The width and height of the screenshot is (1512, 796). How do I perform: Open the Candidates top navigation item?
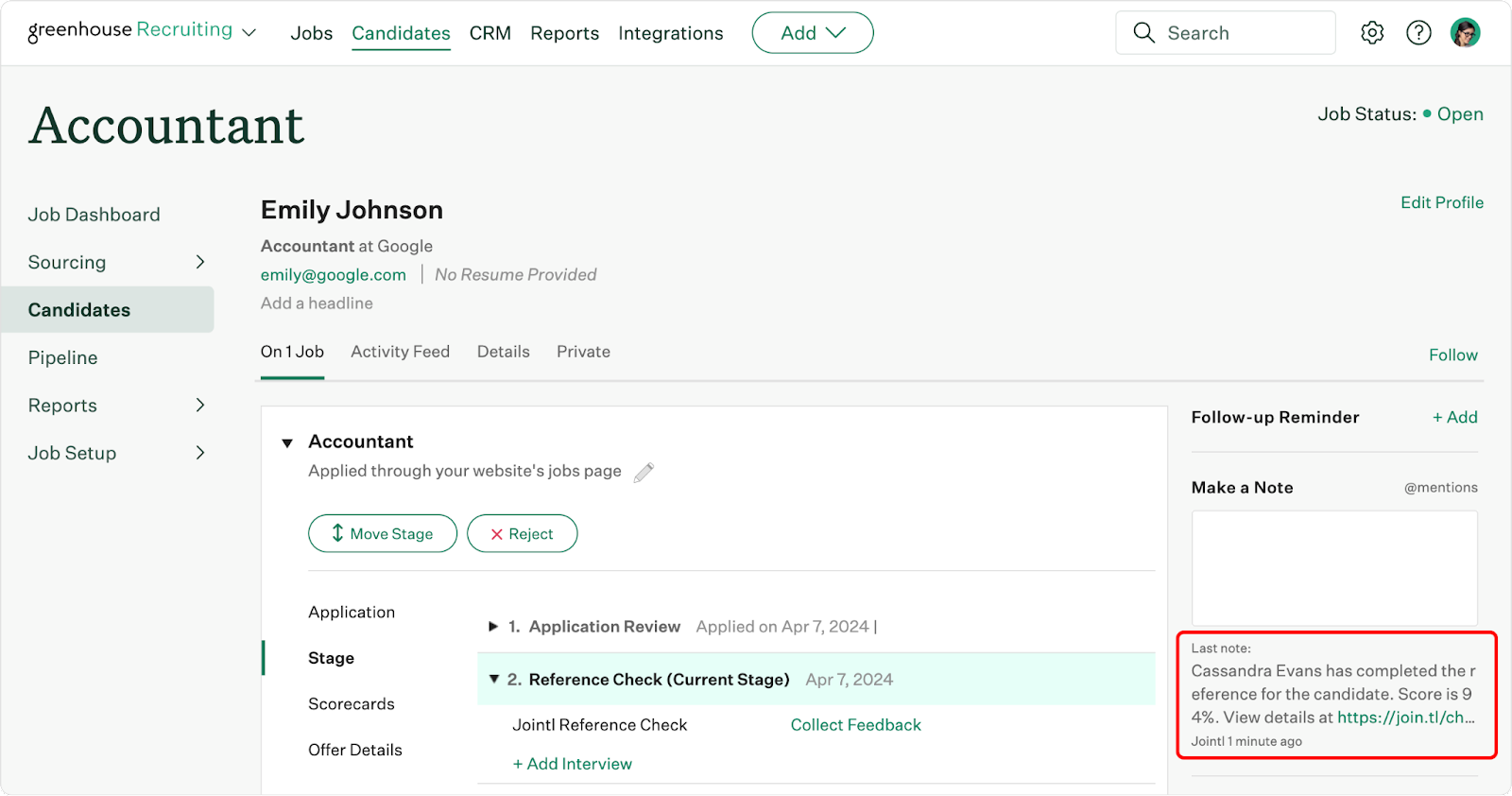401,33
